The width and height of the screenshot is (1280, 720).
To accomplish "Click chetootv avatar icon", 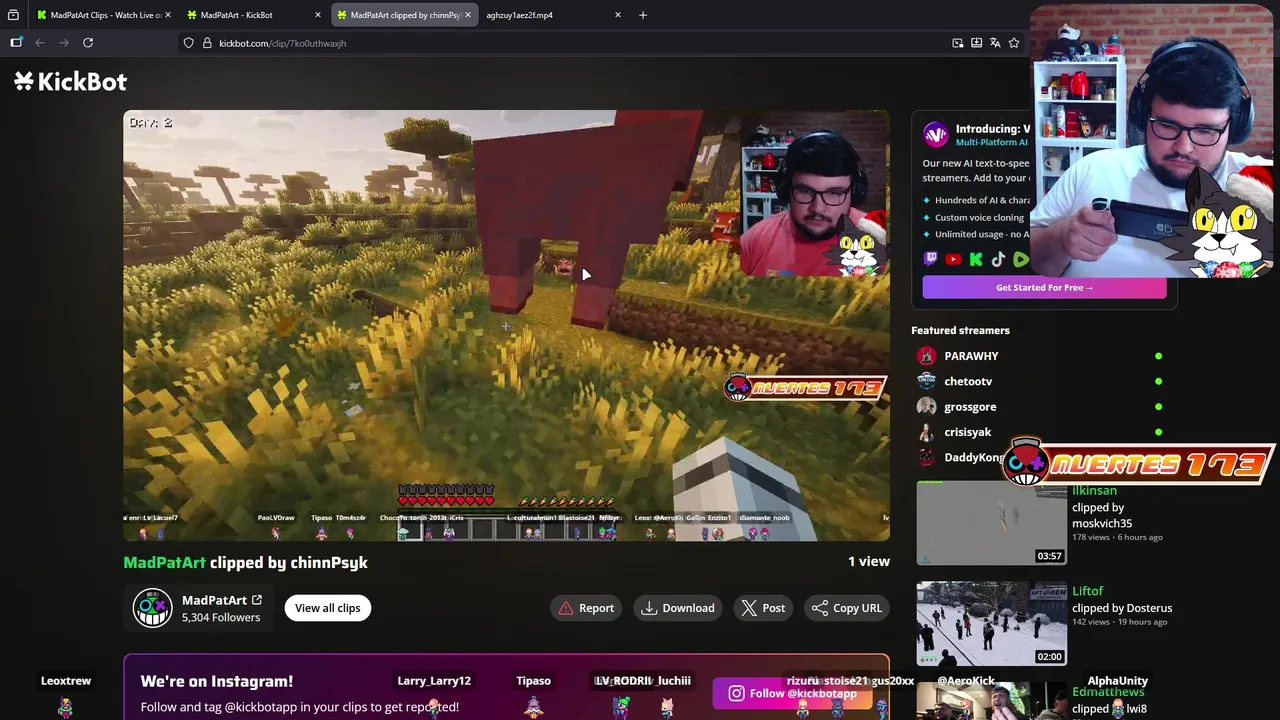I will pos(927,381).
